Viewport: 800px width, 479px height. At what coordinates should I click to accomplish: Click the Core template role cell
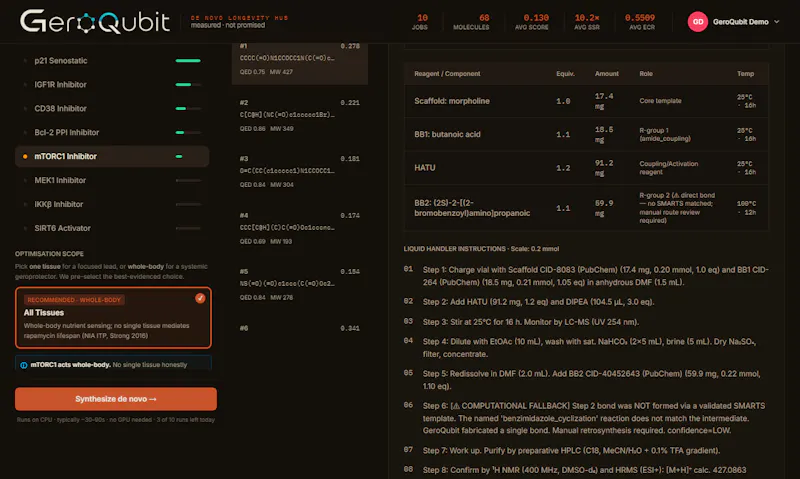(660, 101)
